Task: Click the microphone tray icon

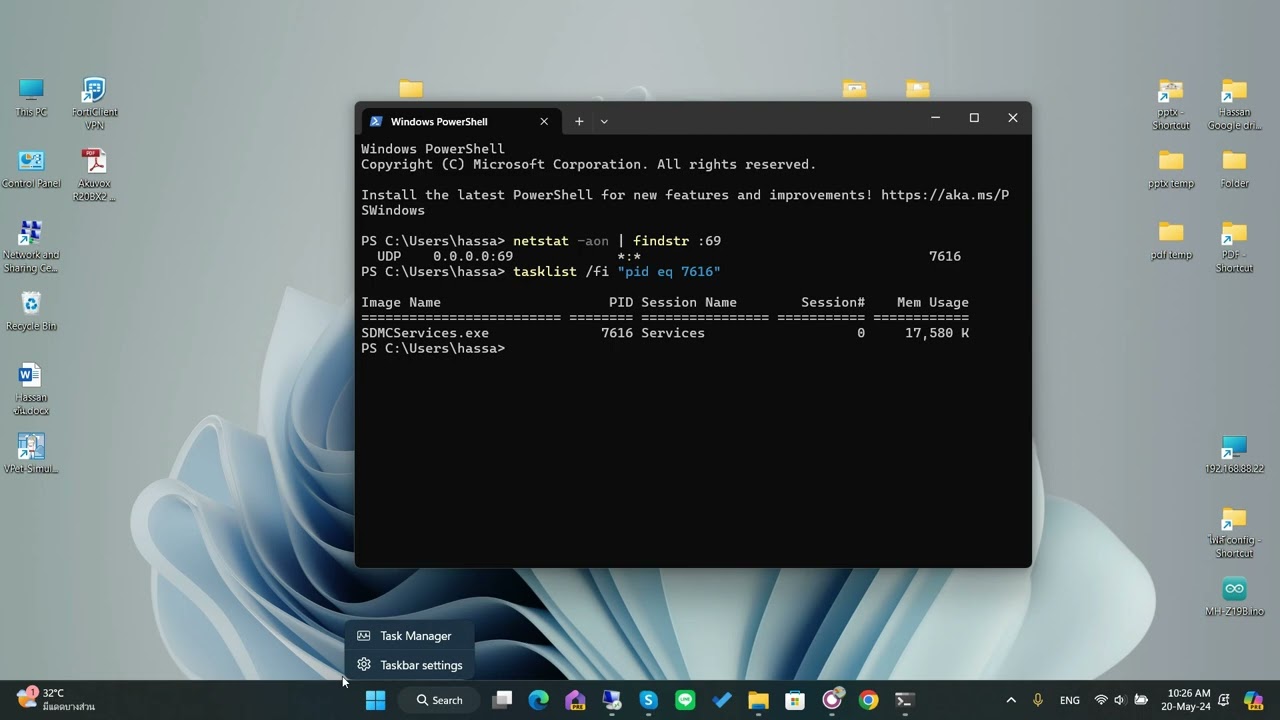Action: (1039, 700)
